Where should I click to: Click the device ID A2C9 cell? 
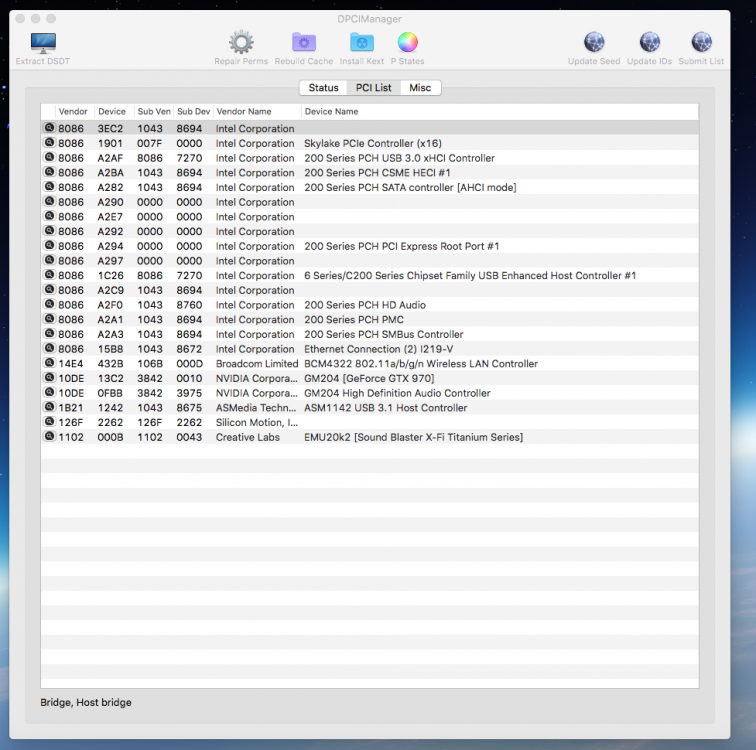tap(110, 290)
